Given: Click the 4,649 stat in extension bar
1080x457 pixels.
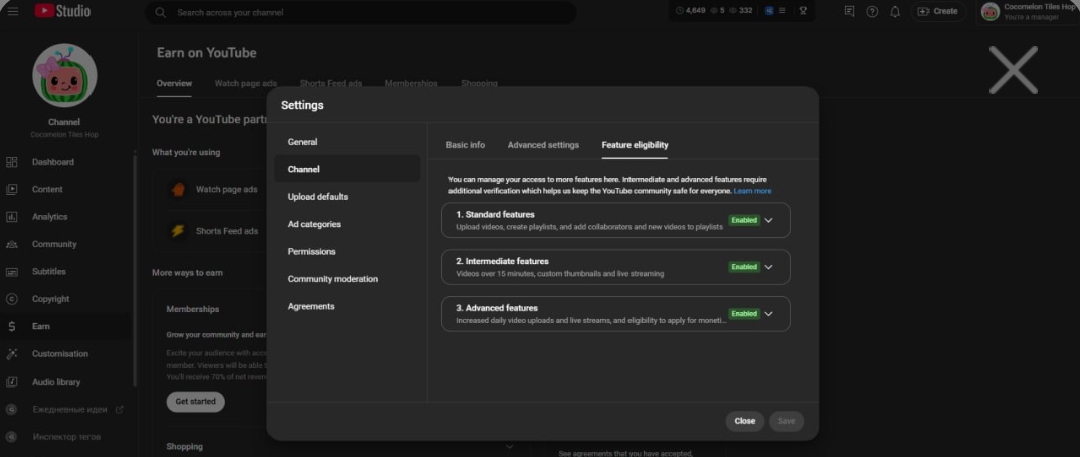Looking at the screenshot, I should [x=691, y=11].
